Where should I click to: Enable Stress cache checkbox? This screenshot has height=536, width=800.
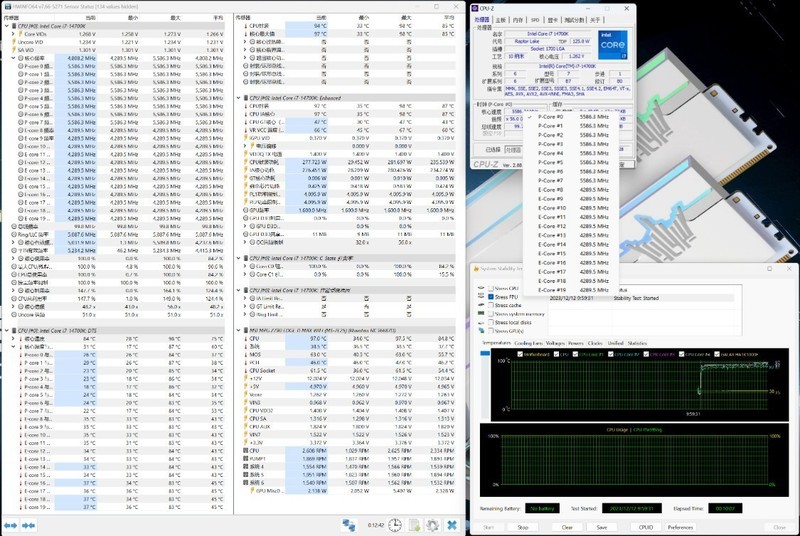491,305
